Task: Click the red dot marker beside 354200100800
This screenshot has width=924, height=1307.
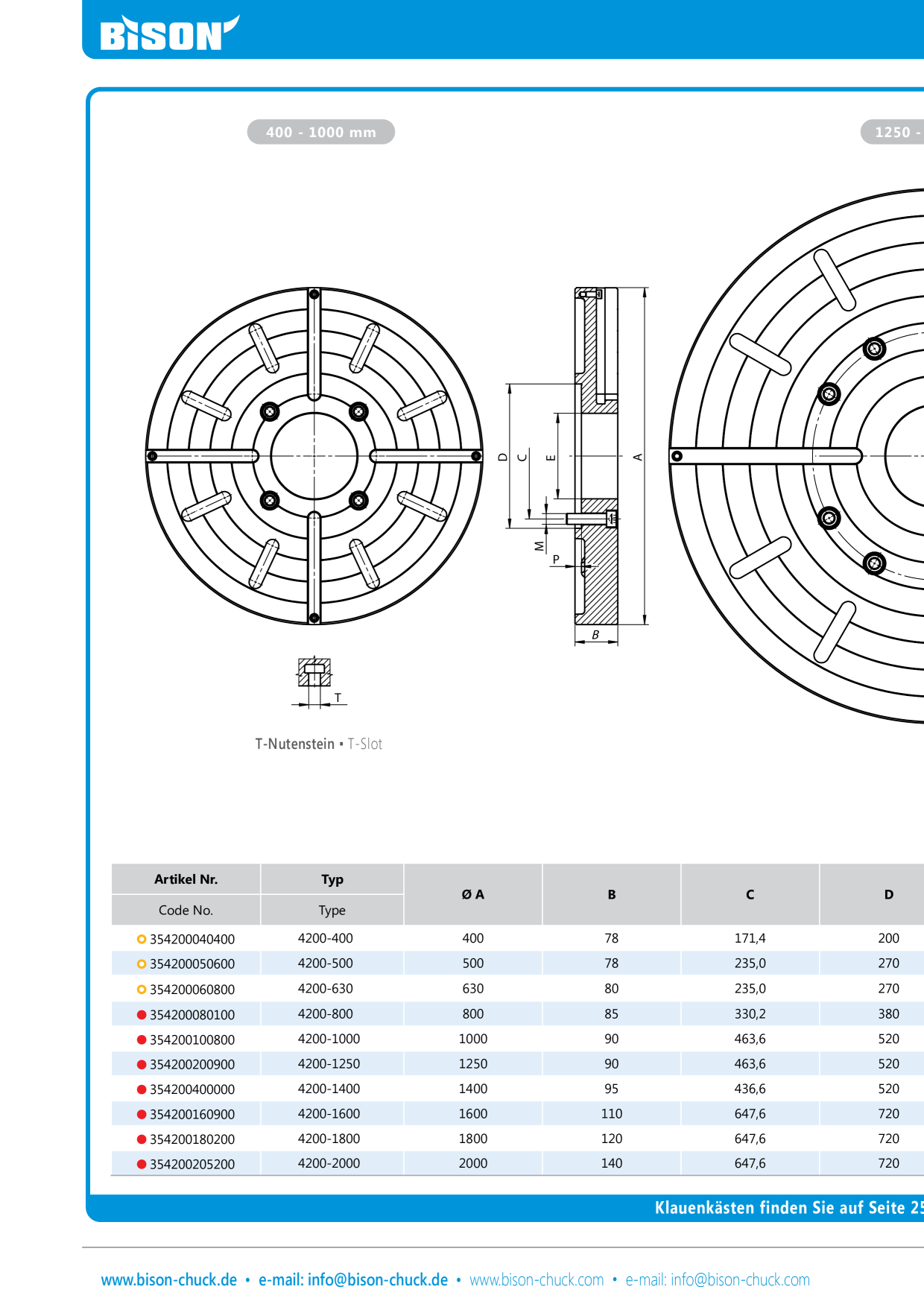Action: point(142,1039)
